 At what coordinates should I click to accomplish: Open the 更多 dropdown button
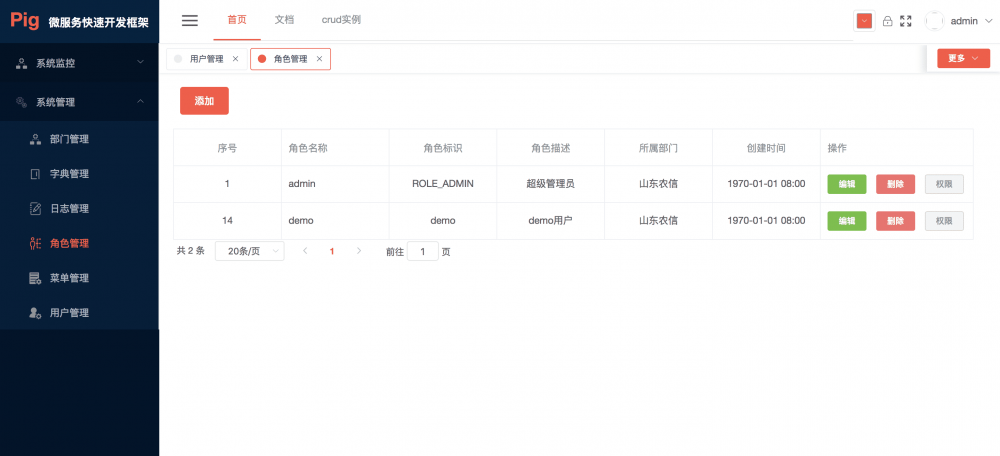(963, 58)
